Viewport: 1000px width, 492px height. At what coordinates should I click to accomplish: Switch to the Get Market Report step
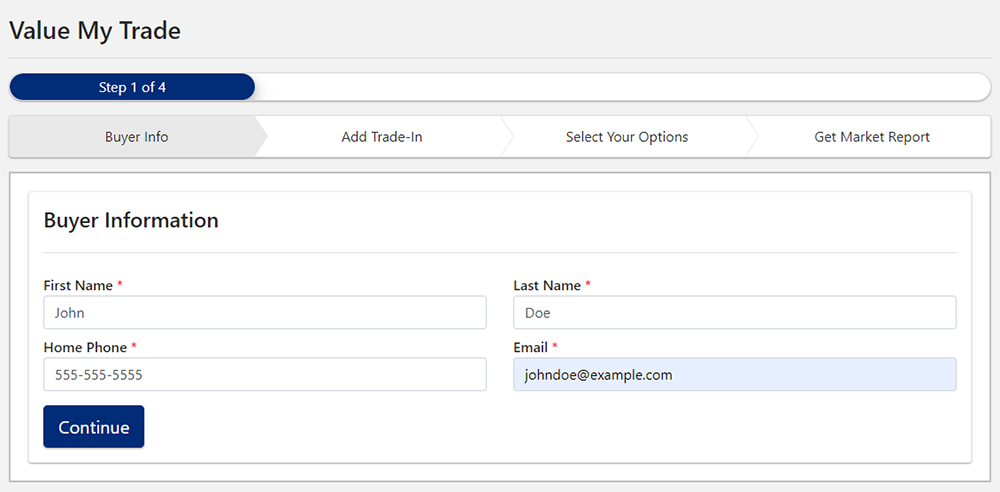point(871,137)
